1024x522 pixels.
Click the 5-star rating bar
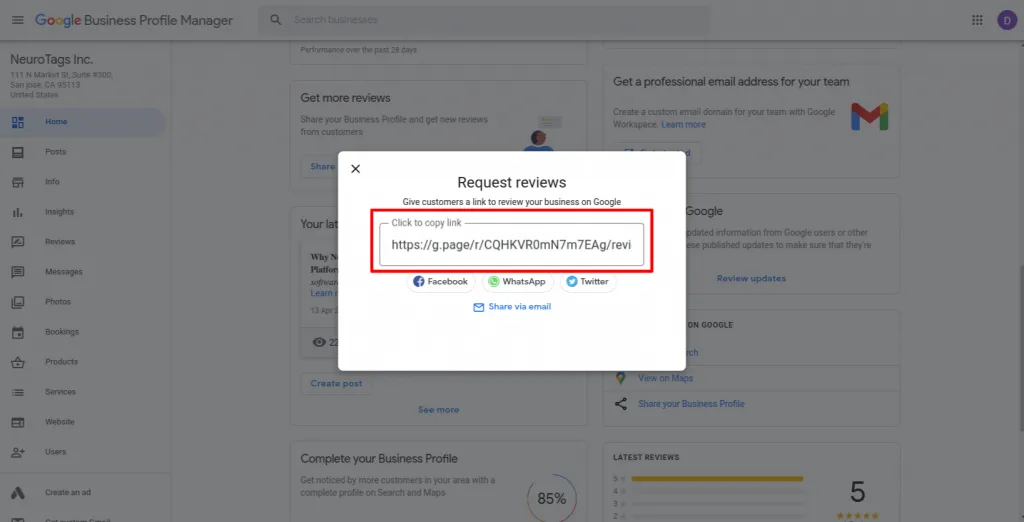[717, 479]
